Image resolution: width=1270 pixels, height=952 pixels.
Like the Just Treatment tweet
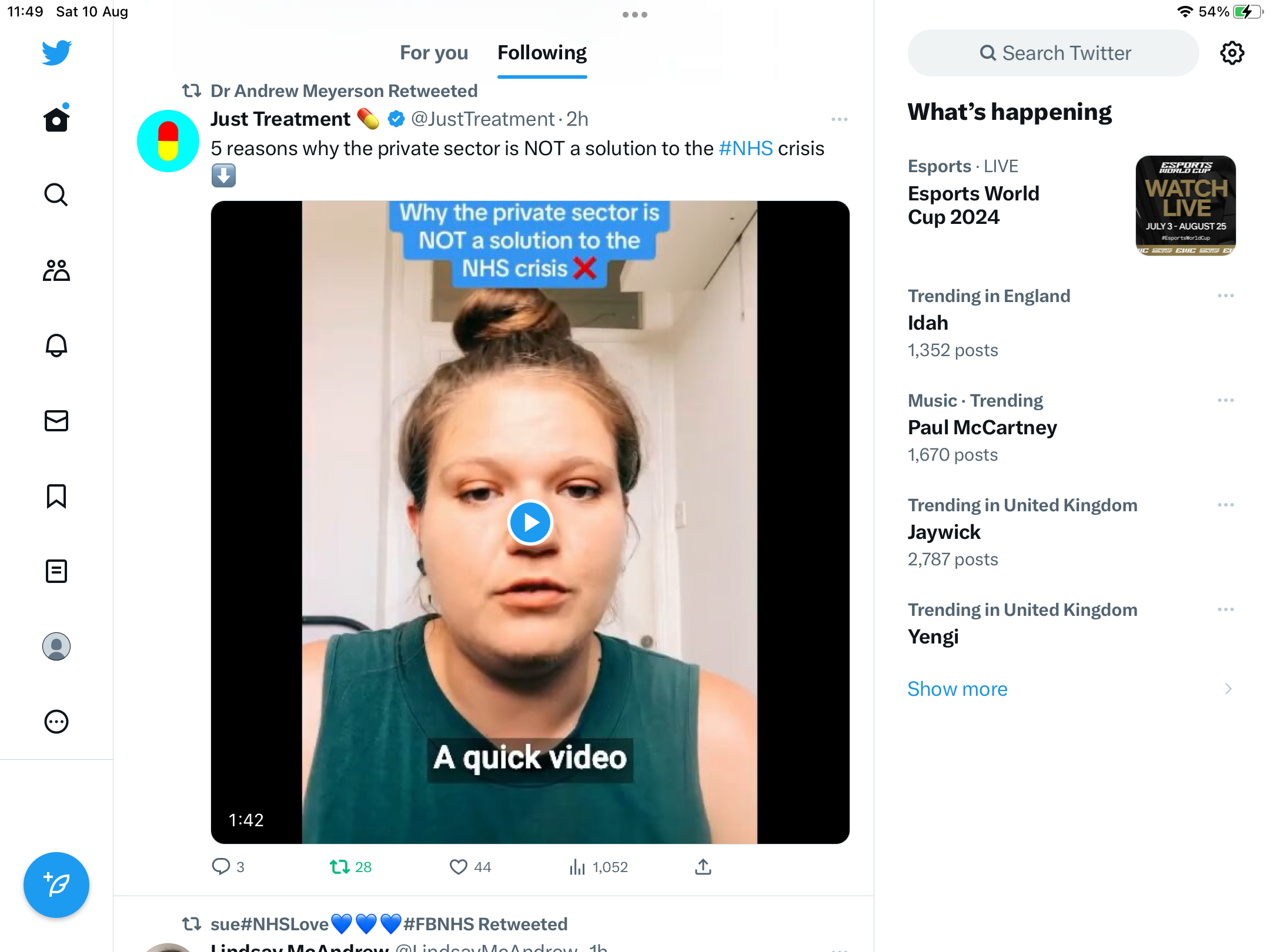[470, 867]
